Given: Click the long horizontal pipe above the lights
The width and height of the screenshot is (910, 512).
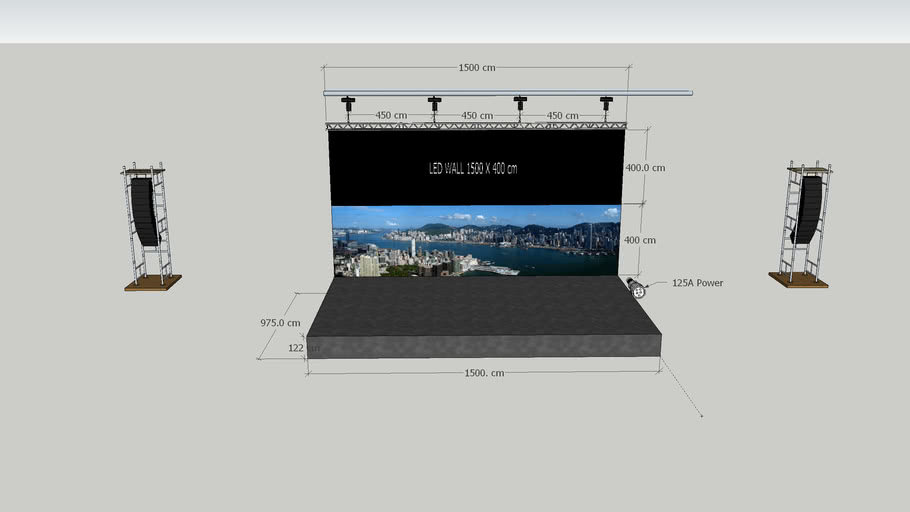Looking at the screenshot, I should point(660,93).
